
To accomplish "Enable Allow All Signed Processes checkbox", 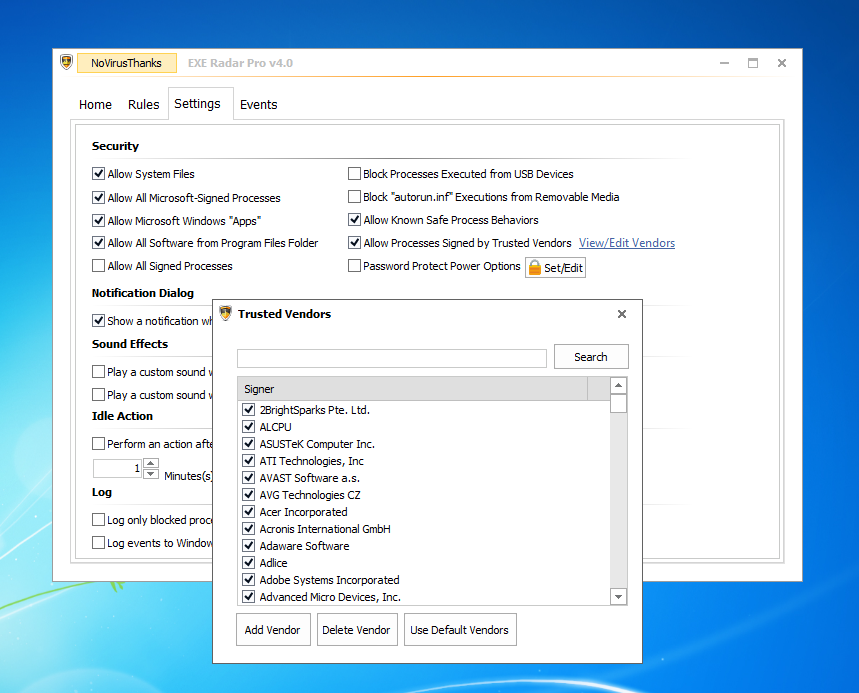I will 99,266.
